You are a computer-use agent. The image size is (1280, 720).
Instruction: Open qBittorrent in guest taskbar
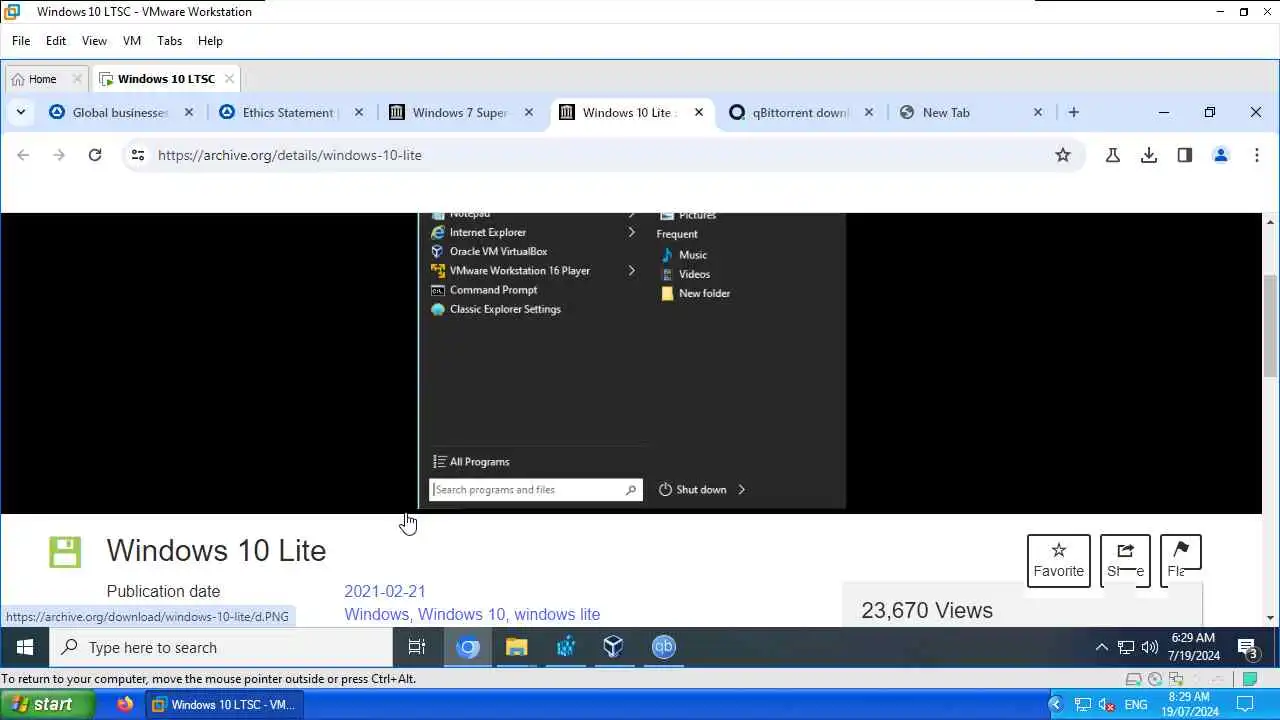(x=663, y=647)
